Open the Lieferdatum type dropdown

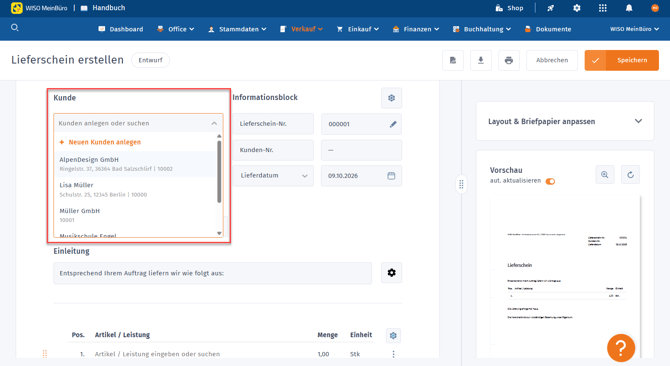(x=273, y=176)
